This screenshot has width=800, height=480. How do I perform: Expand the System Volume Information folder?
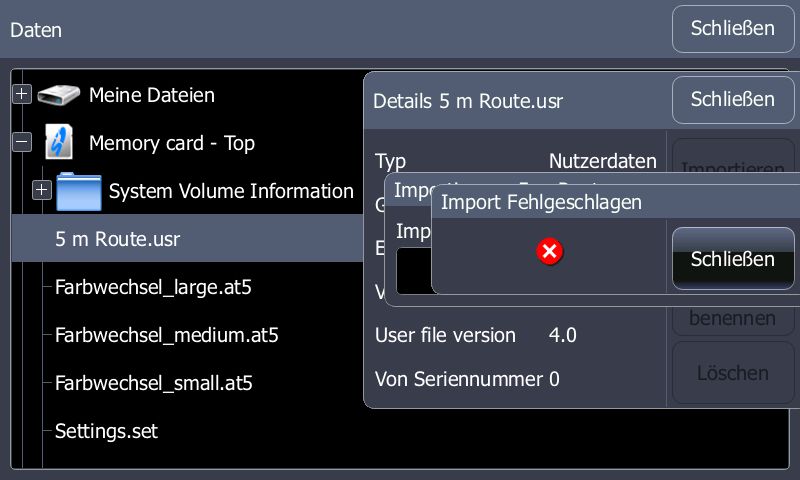[x=42, y=190]
